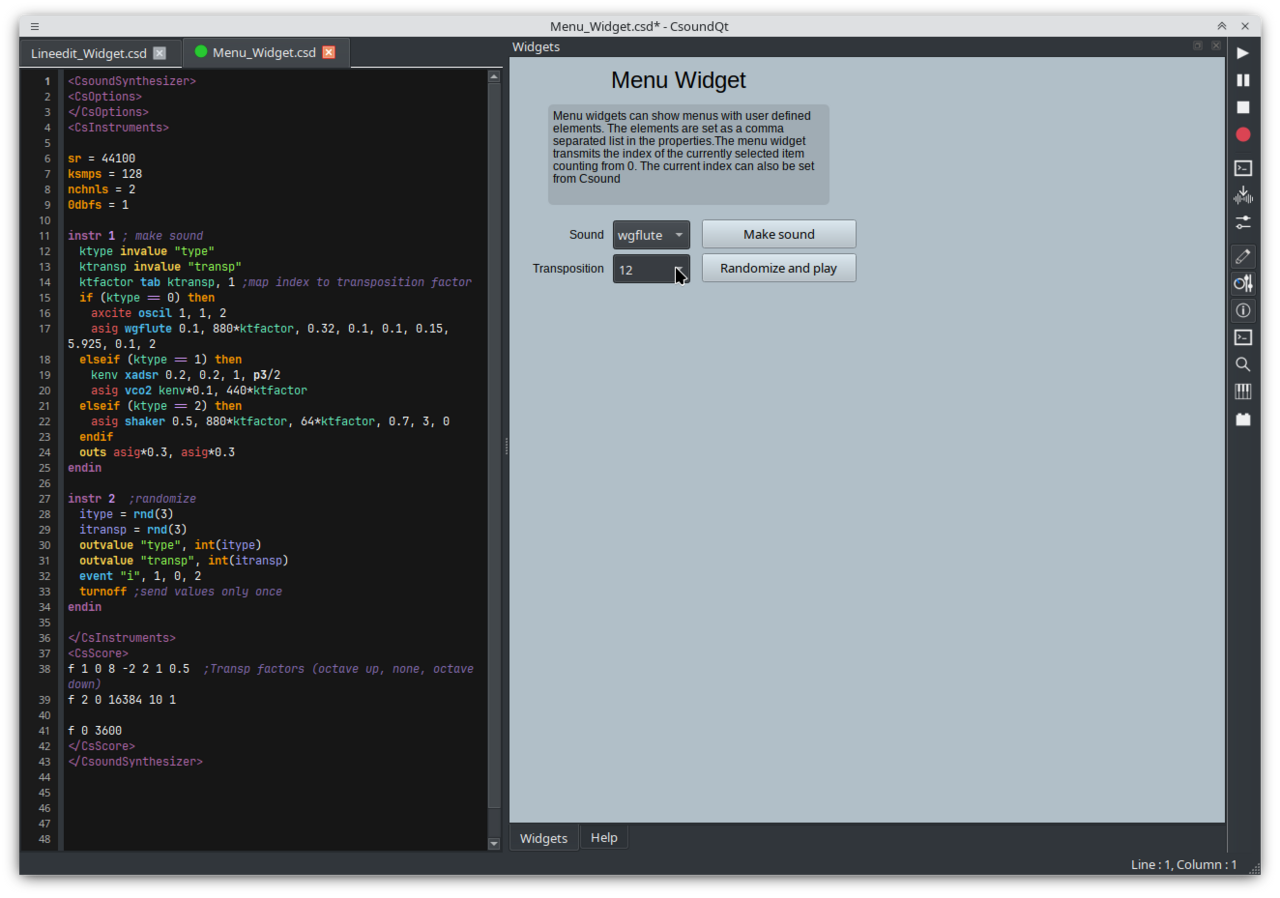Toggle the lower console terminal icon
Screen dimensions: 1280x898
(1243, 338)
